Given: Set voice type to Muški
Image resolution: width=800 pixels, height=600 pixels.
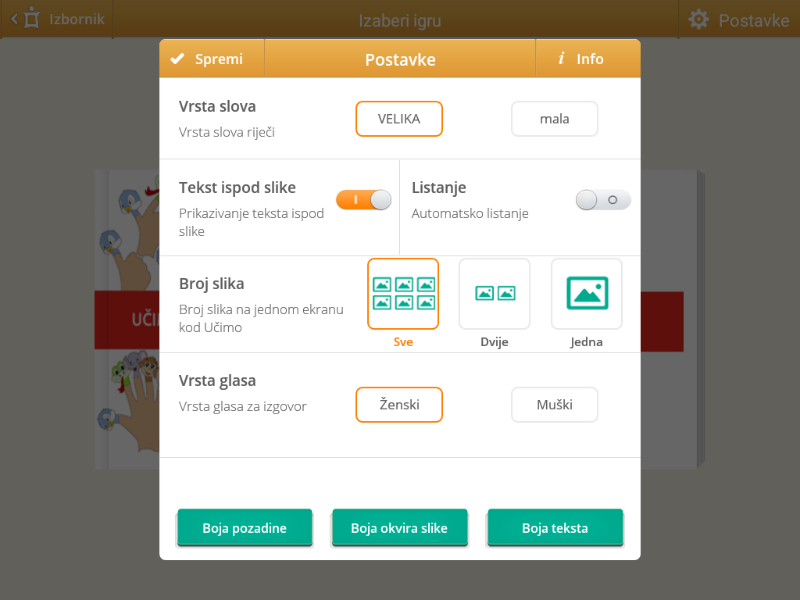Looking at the screenshot, I should pyautogui.click(x=555, y=405).
